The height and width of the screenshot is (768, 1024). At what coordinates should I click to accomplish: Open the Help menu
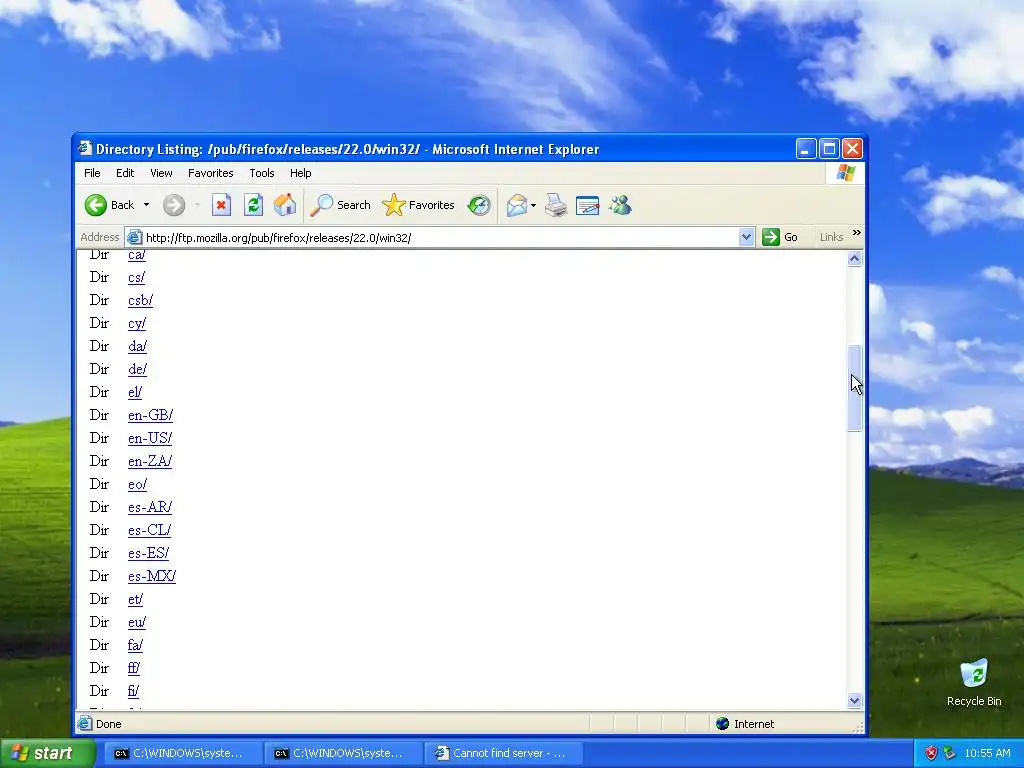click(300, 173)
